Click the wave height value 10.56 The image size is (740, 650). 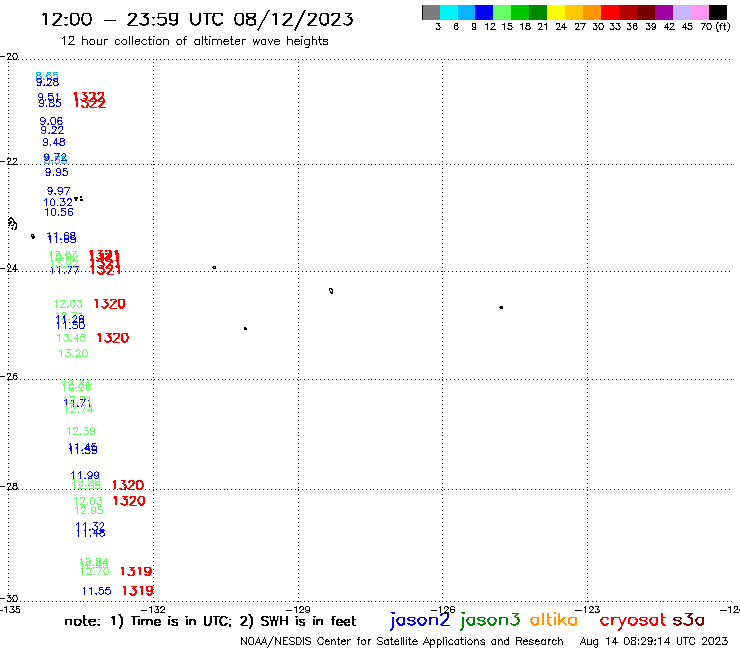(59, 212)
